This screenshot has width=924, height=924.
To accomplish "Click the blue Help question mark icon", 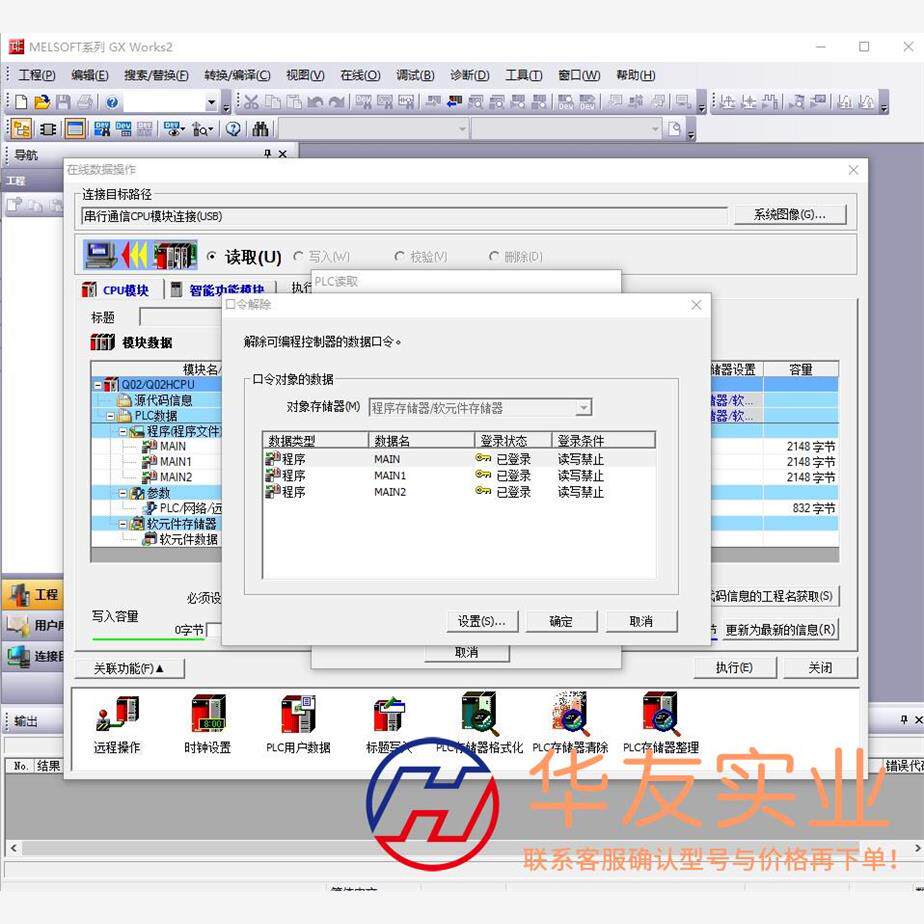I will (112, 103).
